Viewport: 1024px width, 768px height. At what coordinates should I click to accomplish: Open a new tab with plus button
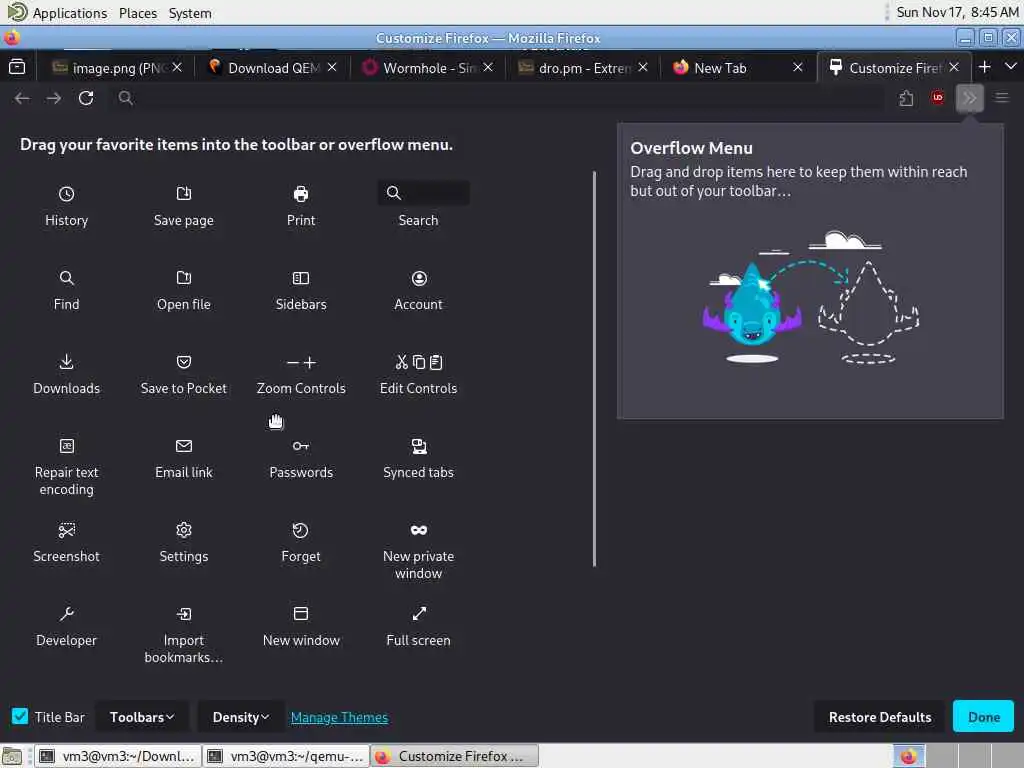(985, 67)
